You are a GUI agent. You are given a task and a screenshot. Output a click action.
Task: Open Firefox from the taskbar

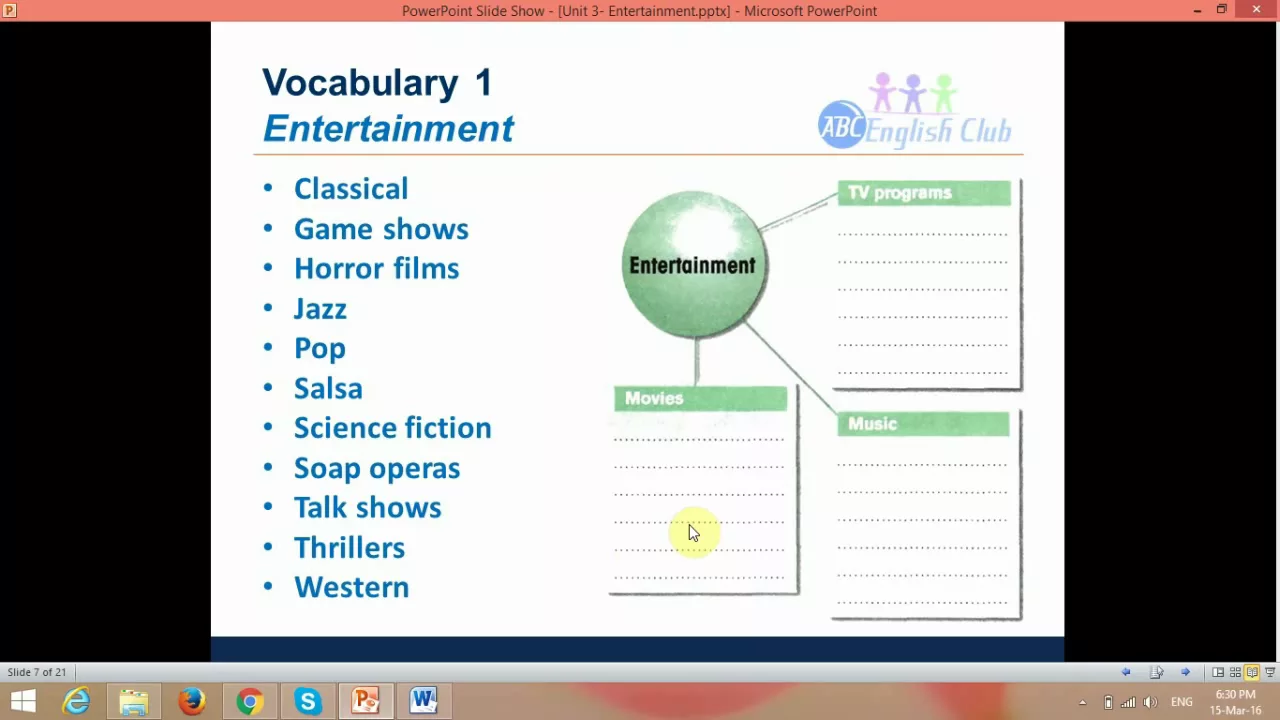[x=191, y=701]
